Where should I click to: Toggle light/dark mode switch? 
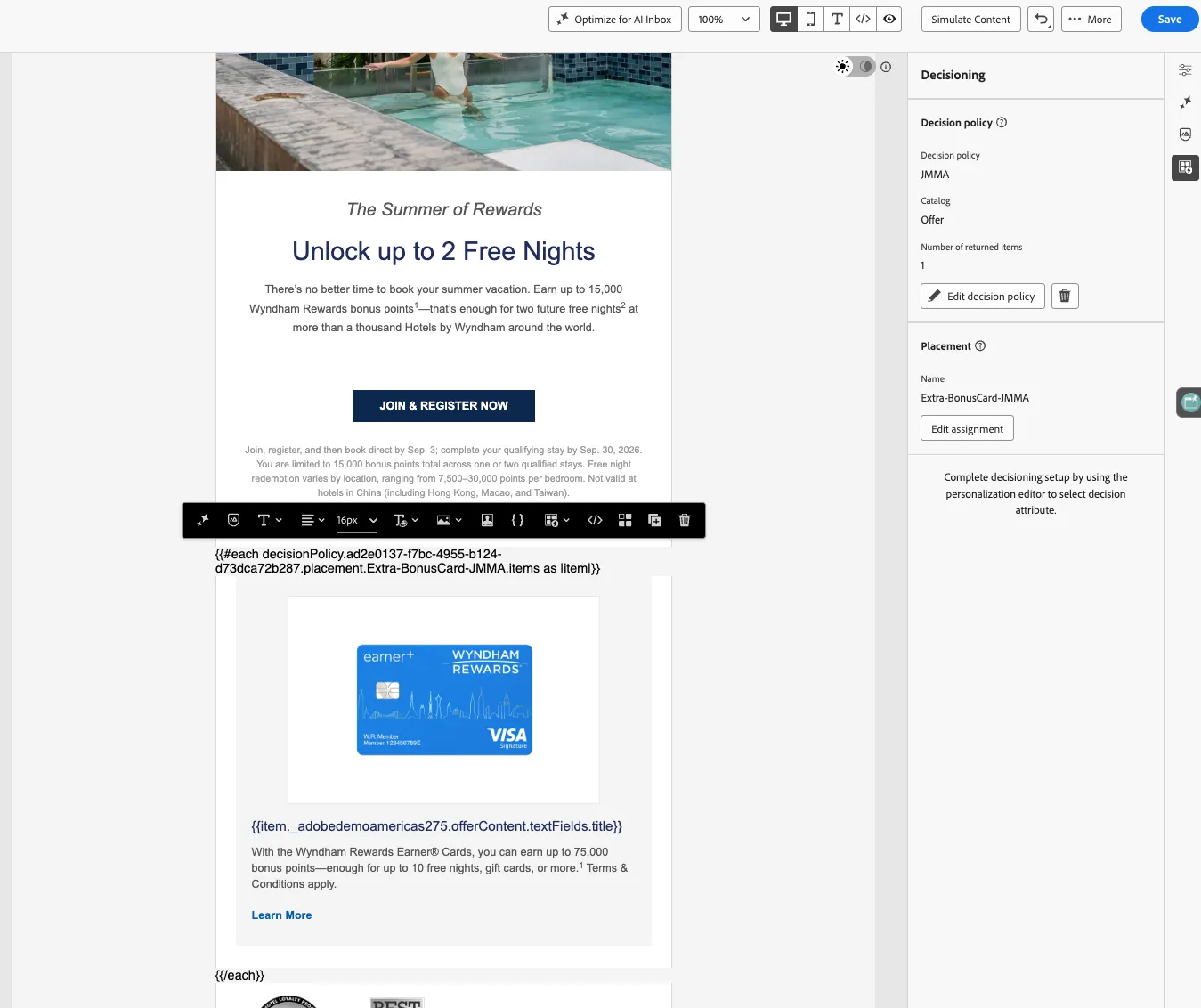click(855, 67)
